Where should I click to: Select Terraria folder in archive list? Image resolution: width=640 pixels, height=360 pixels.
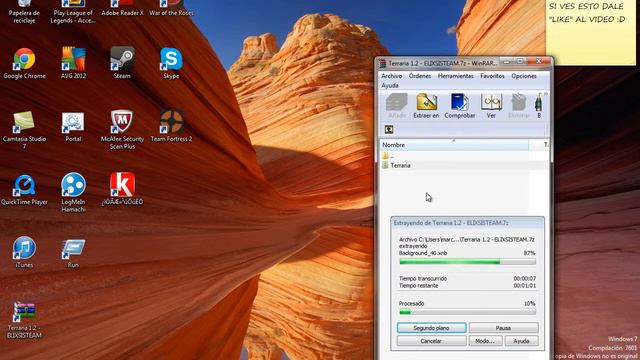click(464, 165)
